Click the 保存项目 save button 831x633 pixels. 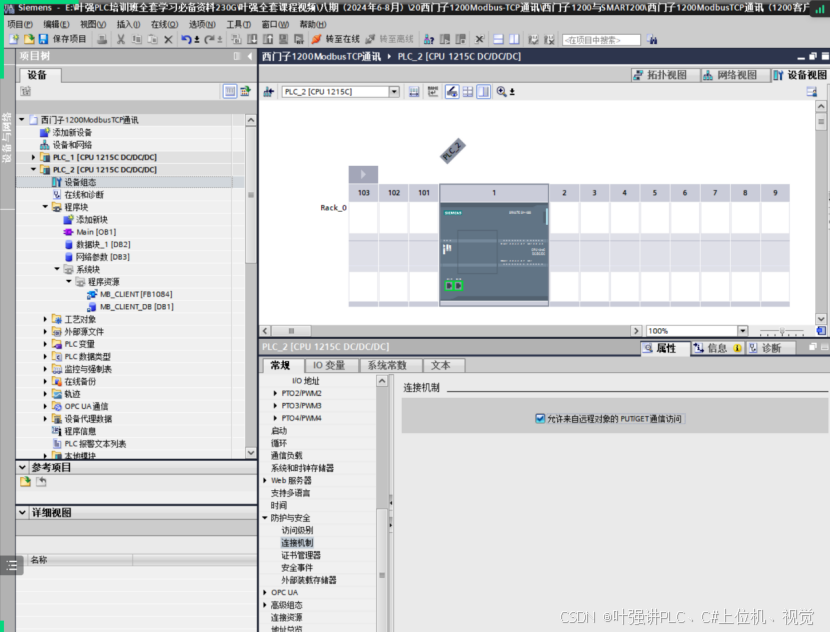(63, 39)
